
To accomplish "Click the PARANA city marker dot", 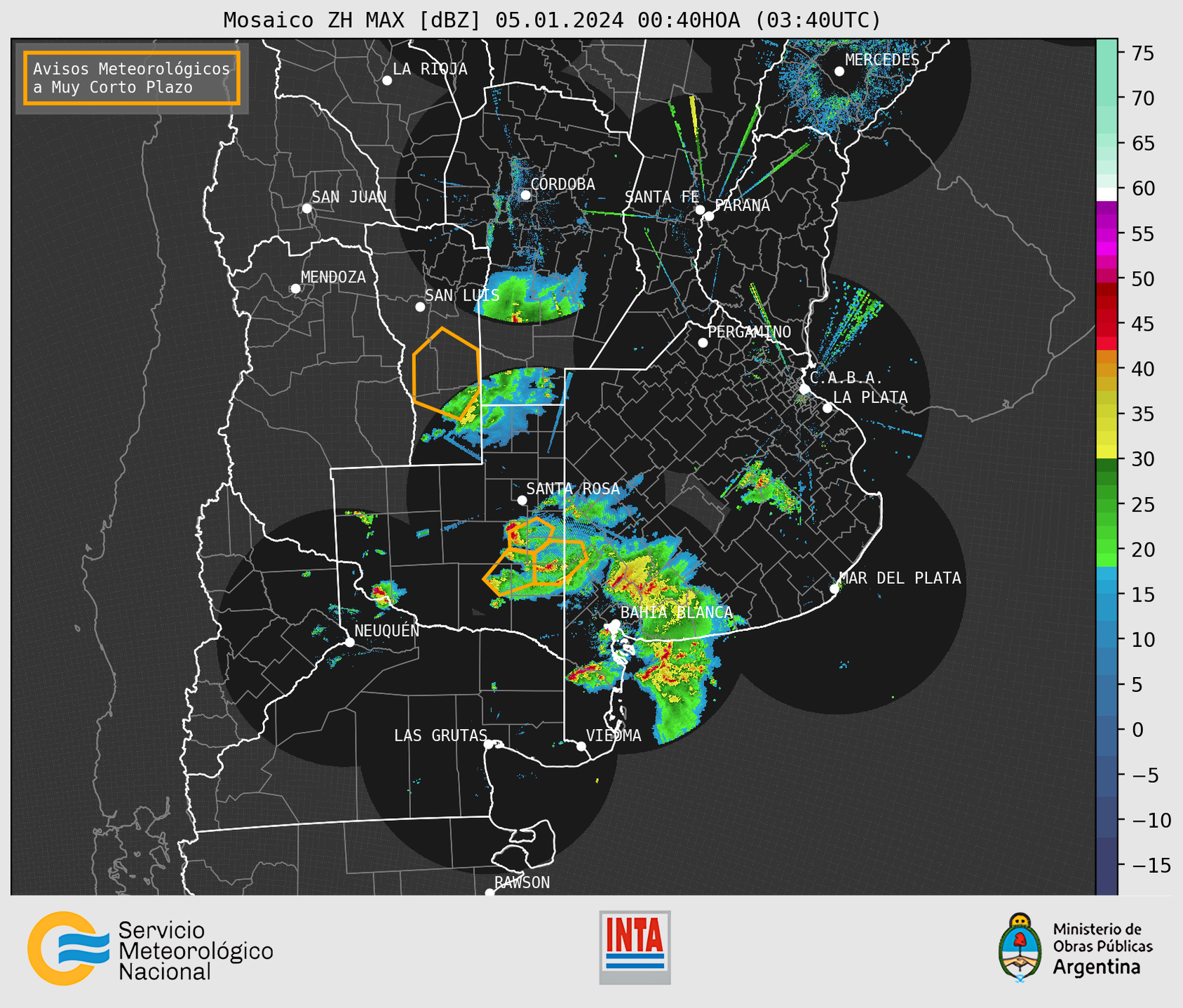I will [709, 216].
